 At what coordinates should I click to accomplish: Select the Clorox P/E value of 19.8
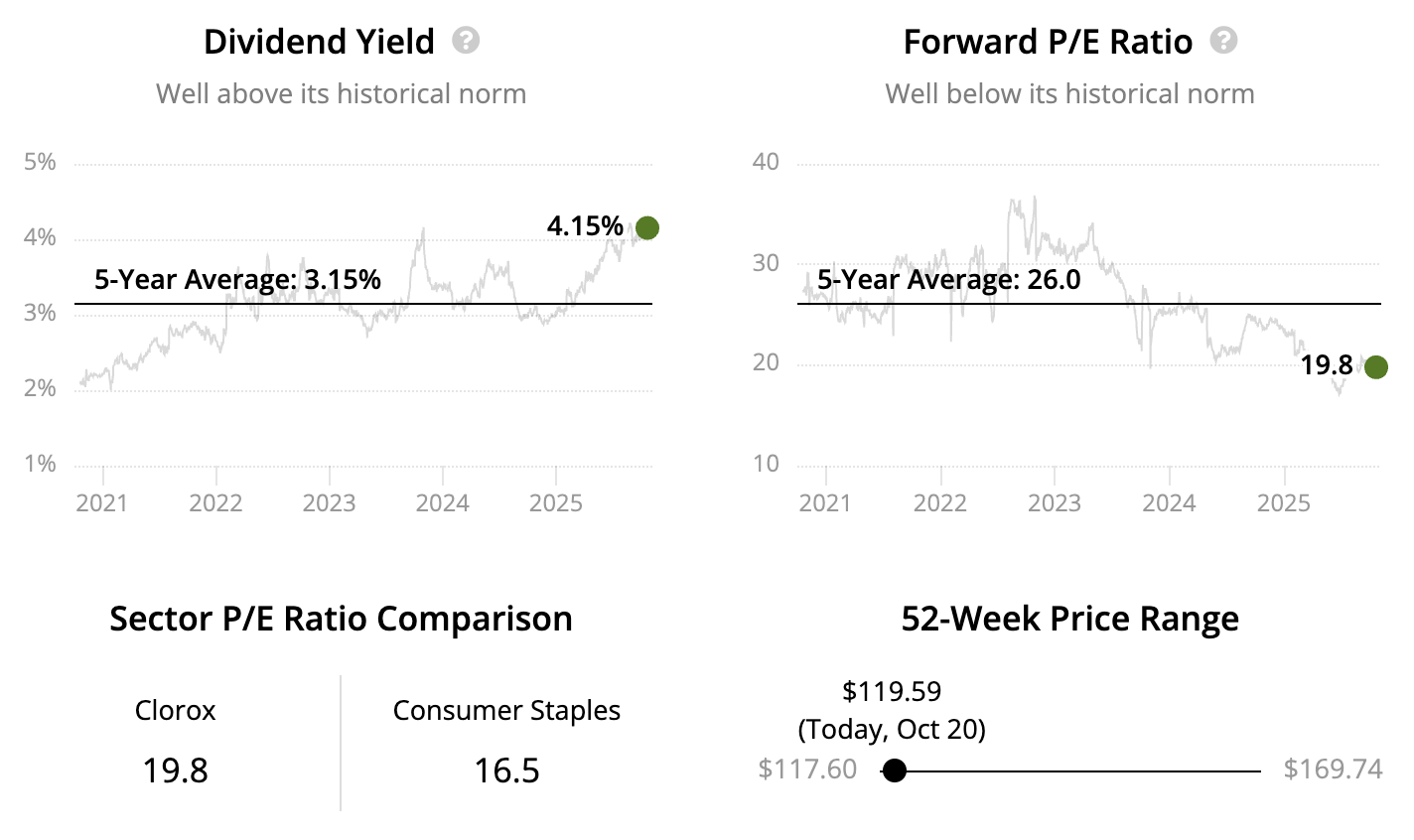pos(175,770)
